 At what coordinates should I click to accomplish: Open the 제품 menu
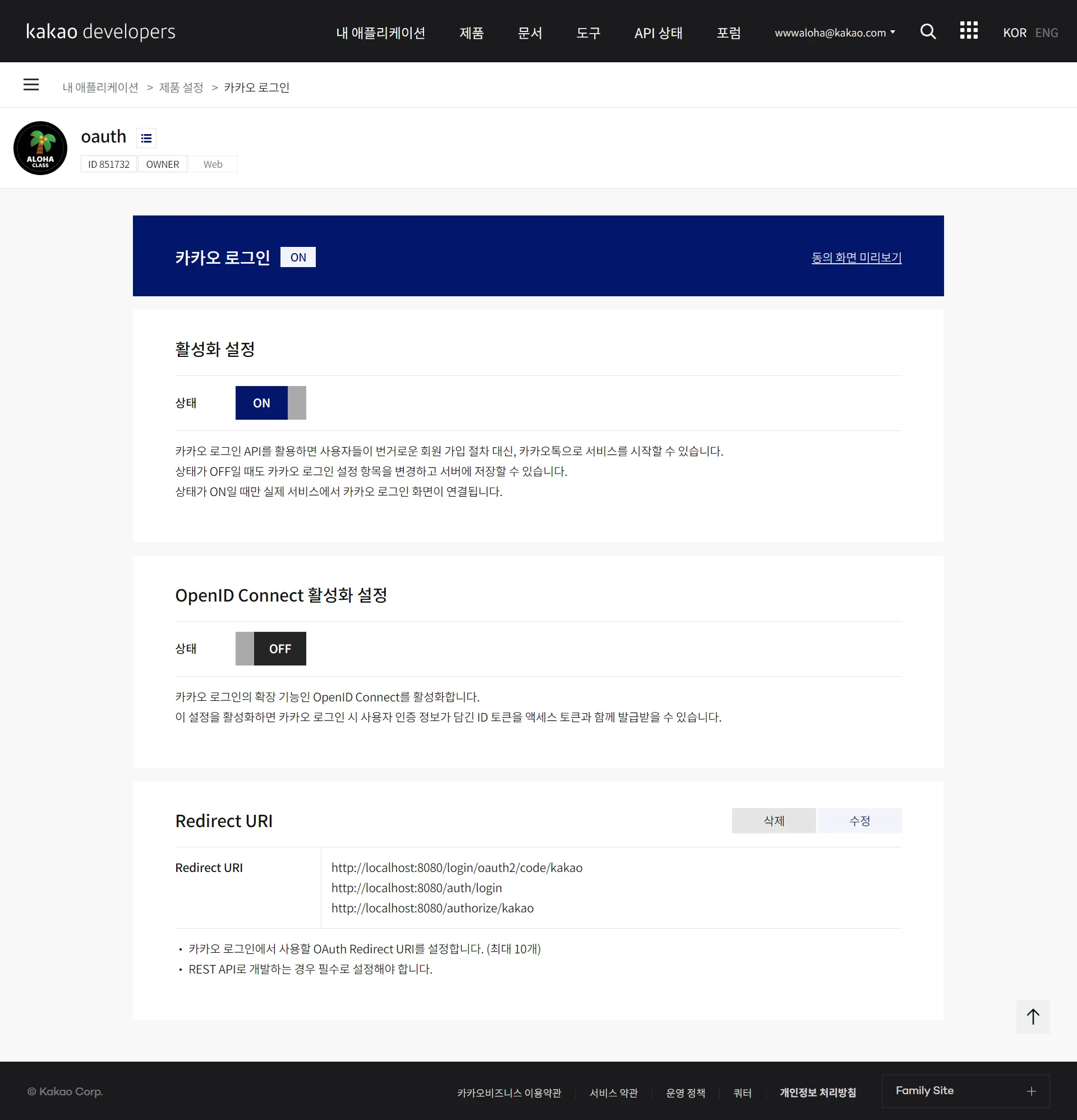[471, 33]
